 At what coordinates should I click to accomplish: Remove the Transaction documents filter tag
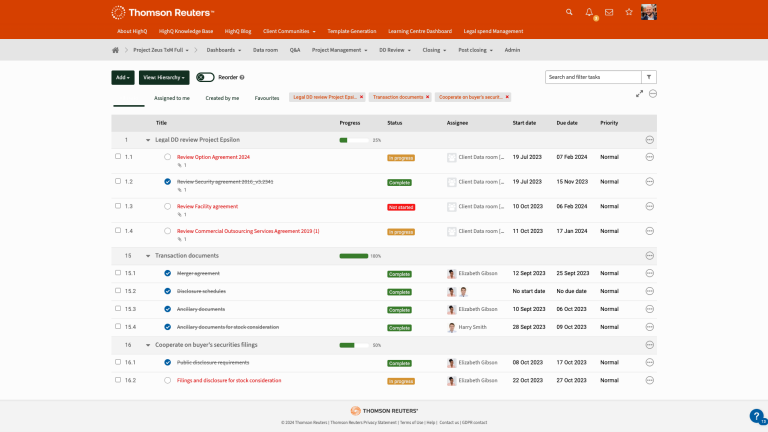428,97
